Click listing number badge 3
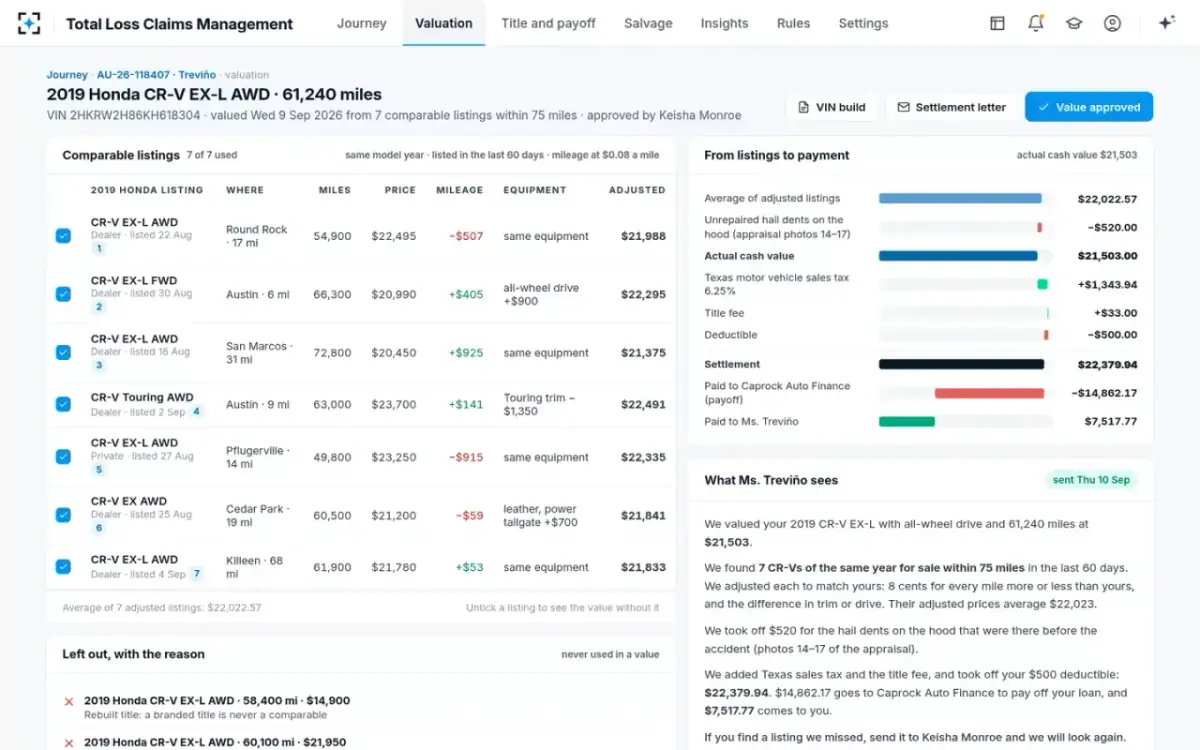The width and height of the screenshot is (1200, 750). [99, 365]
